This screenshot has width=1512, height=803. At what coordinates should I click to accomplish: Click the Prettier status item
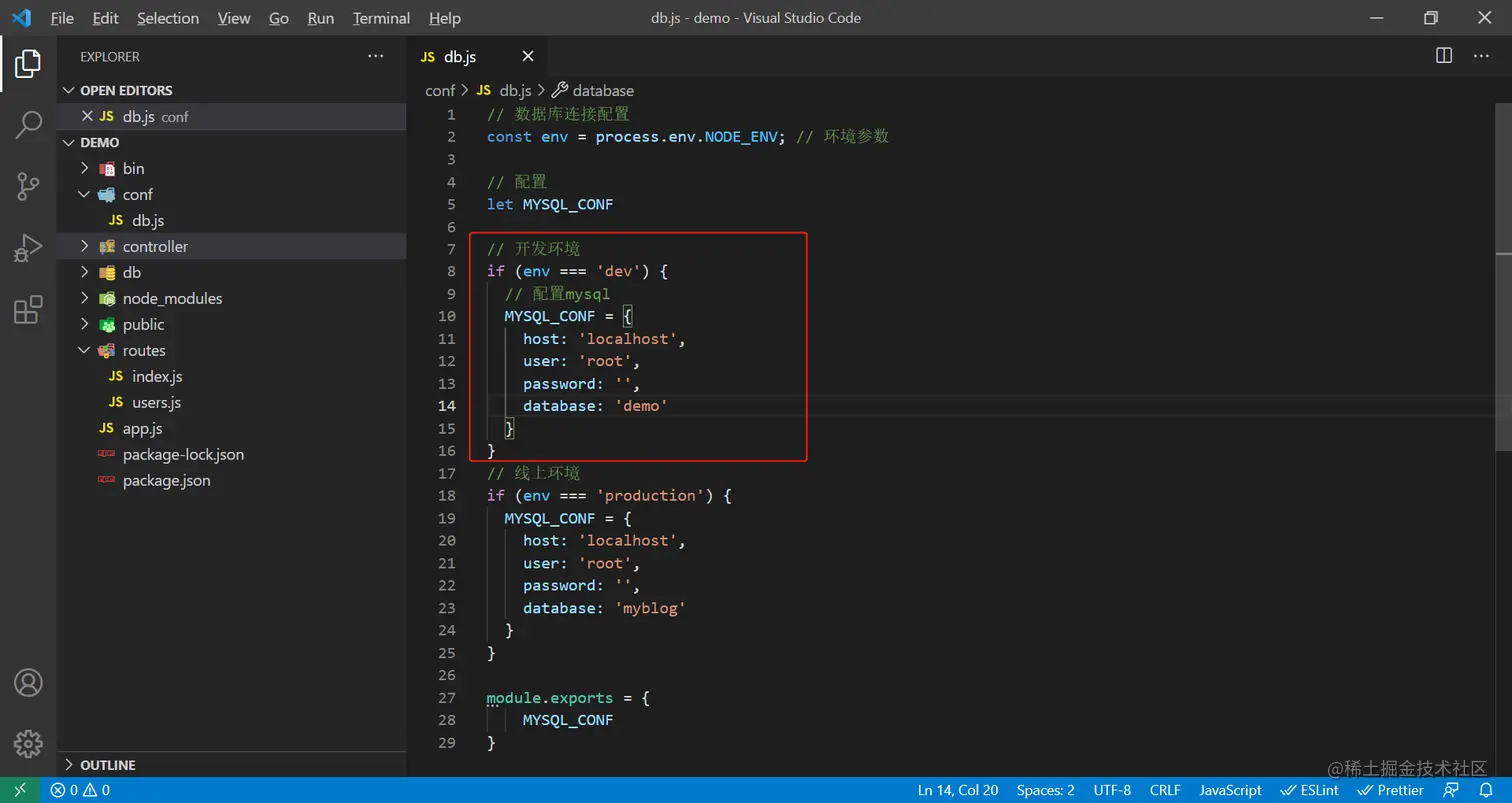point(1391,790)
